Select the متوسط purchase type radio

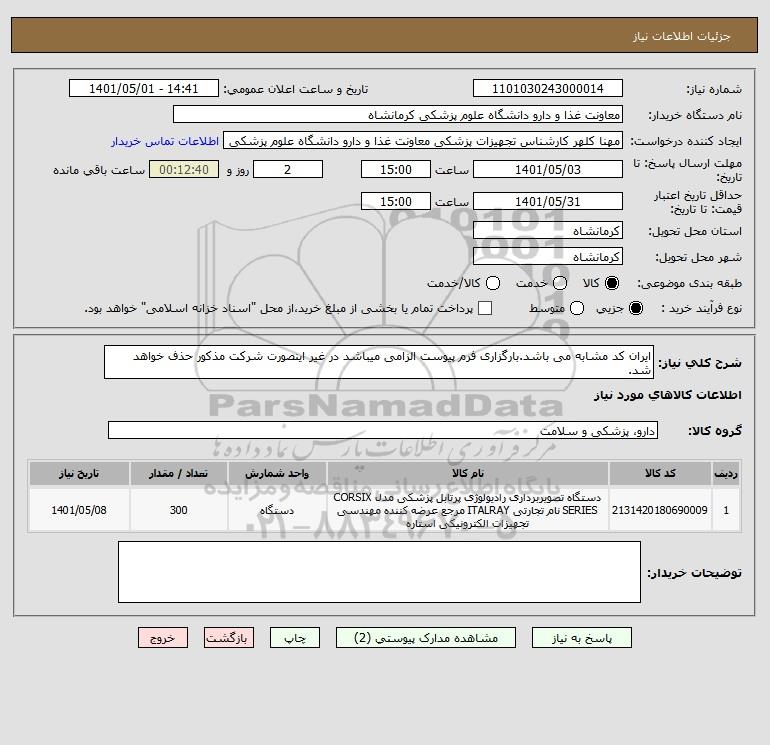point(577,308)
